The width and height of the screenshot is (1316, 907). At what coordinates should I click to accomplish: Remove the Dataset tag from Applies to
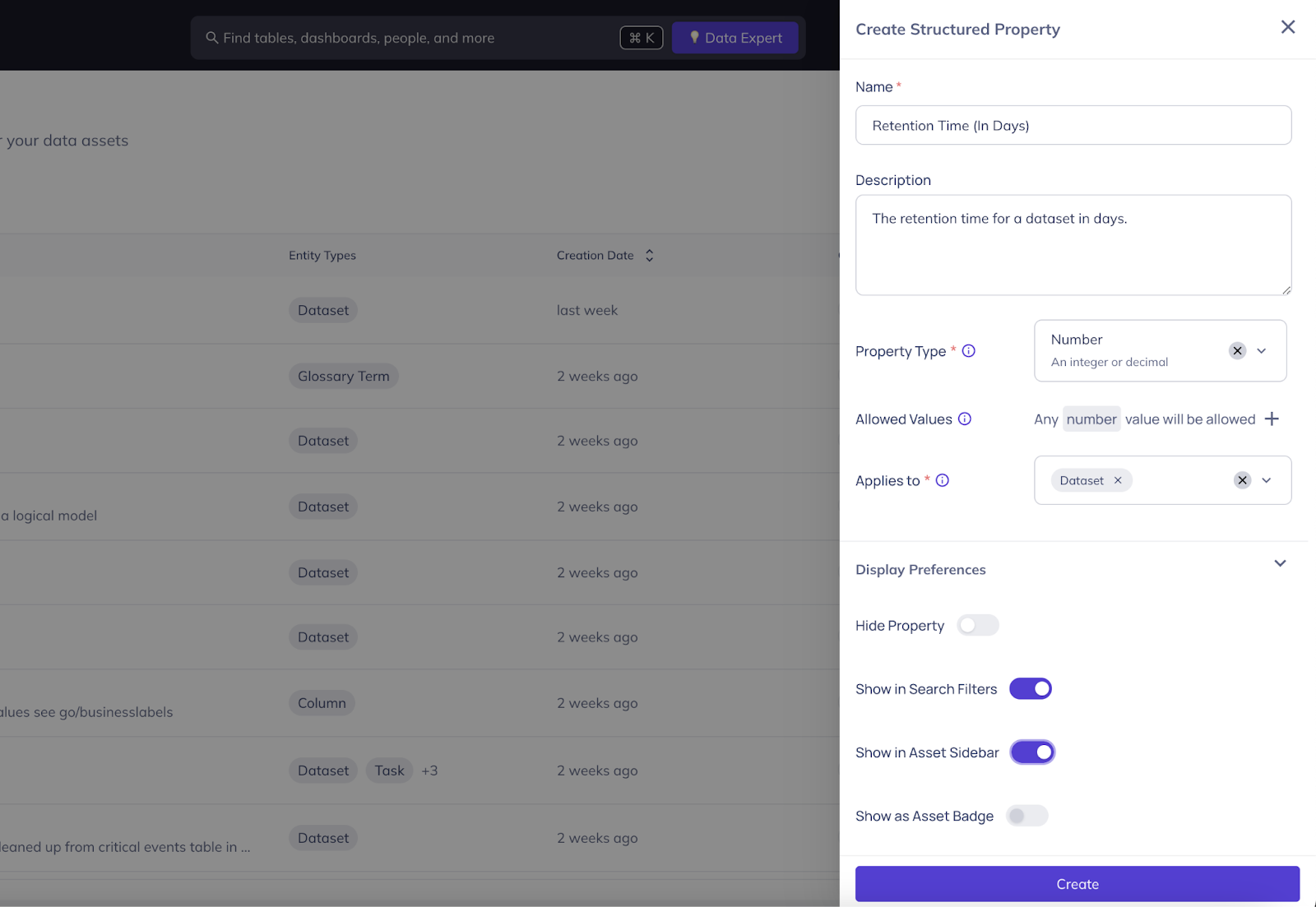point(1118,480)
